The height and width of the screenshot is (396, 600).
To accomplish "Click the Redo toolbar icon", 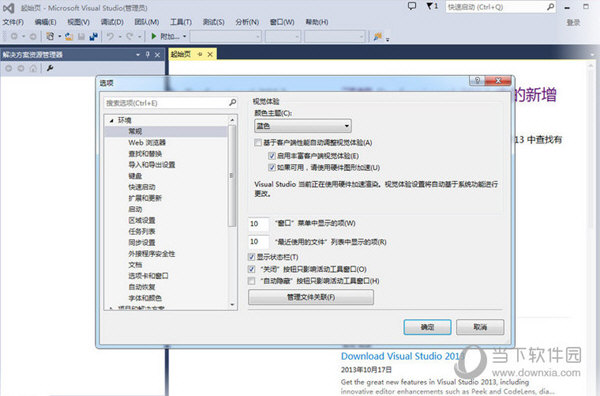I will point(130,36).
